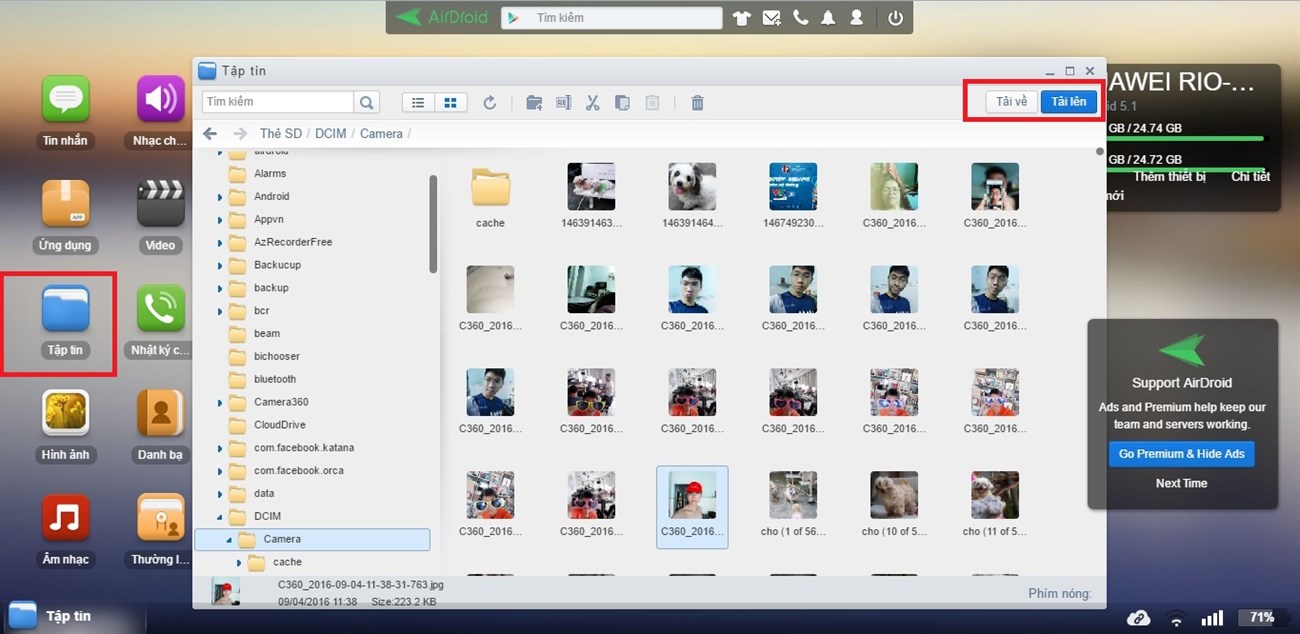This screenshot has width=1300, height=634.
Task: Click the cut scissors icon
Action: click(x=592, y=102)
